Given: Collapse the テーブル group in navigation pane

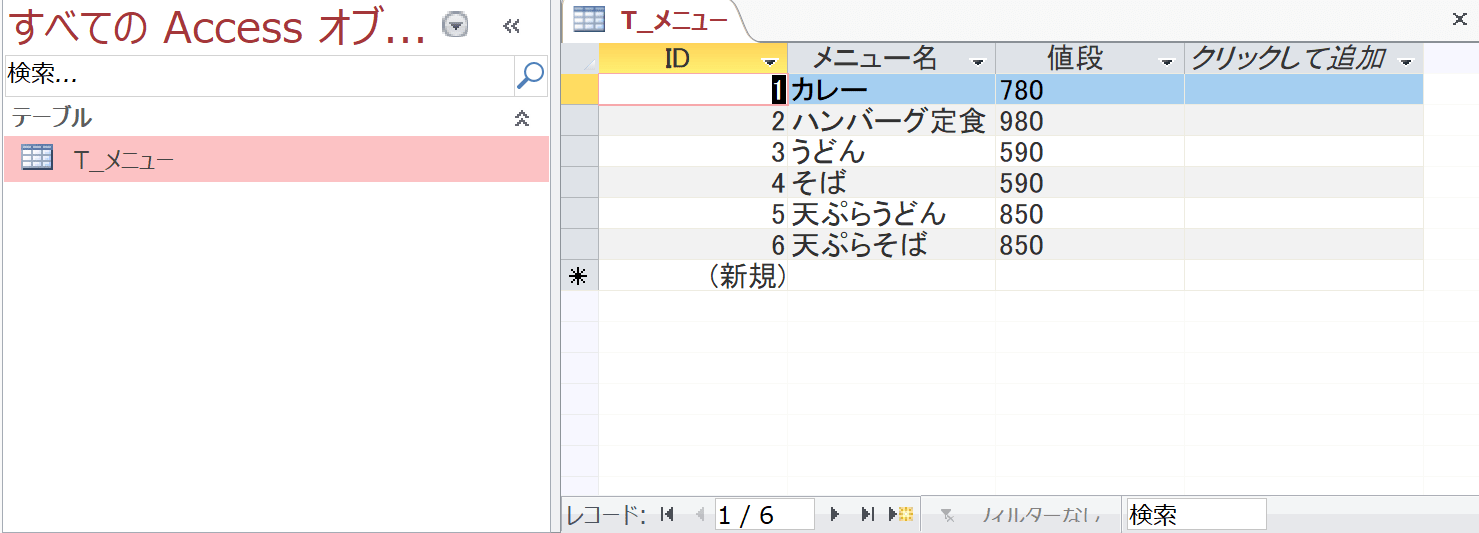Looking at the screenshot, I should 521,118.
